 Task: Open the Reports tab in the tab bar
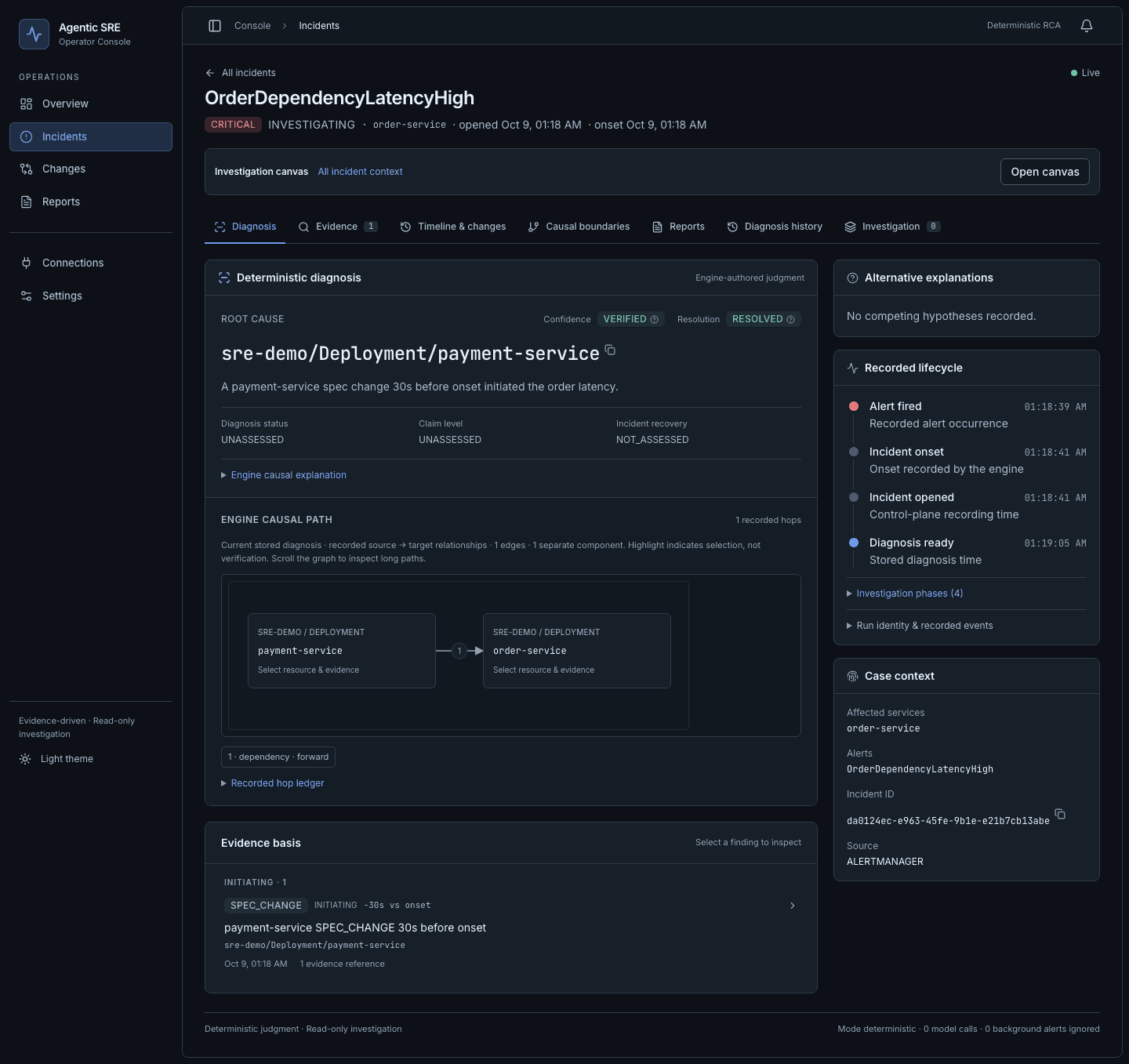(679, 227)
